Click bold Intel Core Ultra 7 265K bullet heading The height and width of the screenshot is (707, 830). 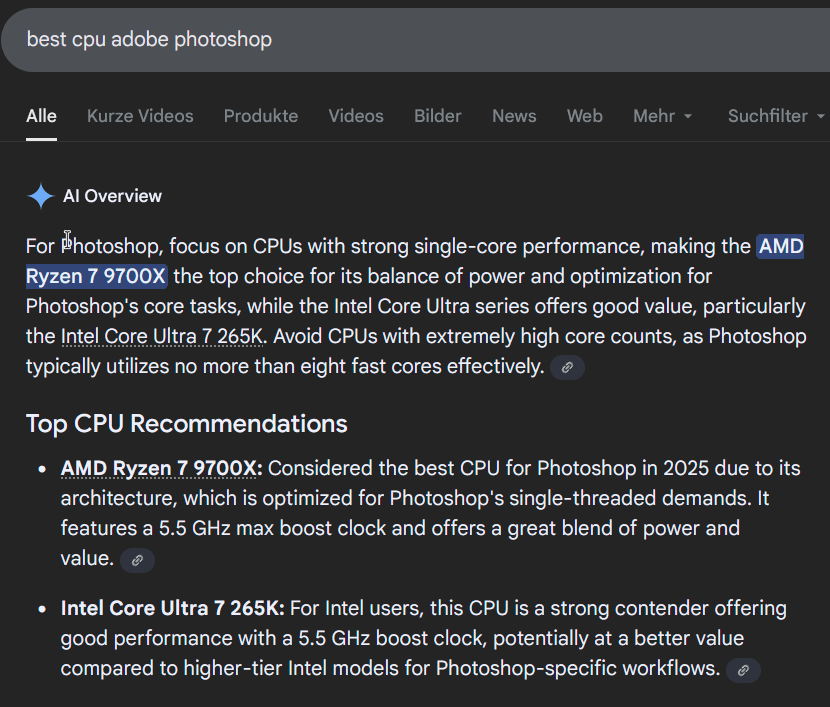pyautogui.click(x=172, y=608)
